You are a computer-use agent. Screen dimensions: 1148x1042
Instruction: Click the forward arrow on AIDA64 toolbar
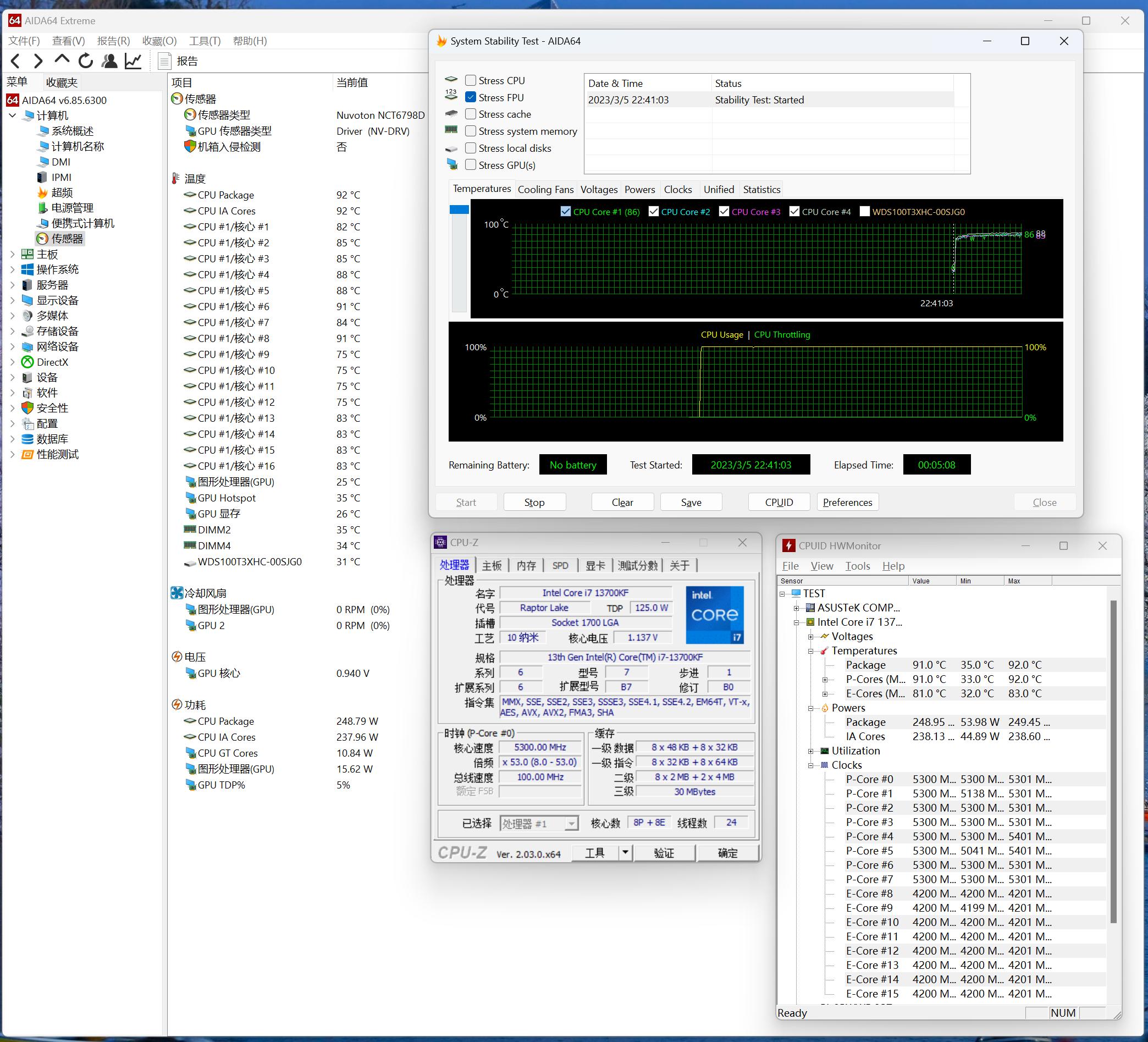[38, 61]
